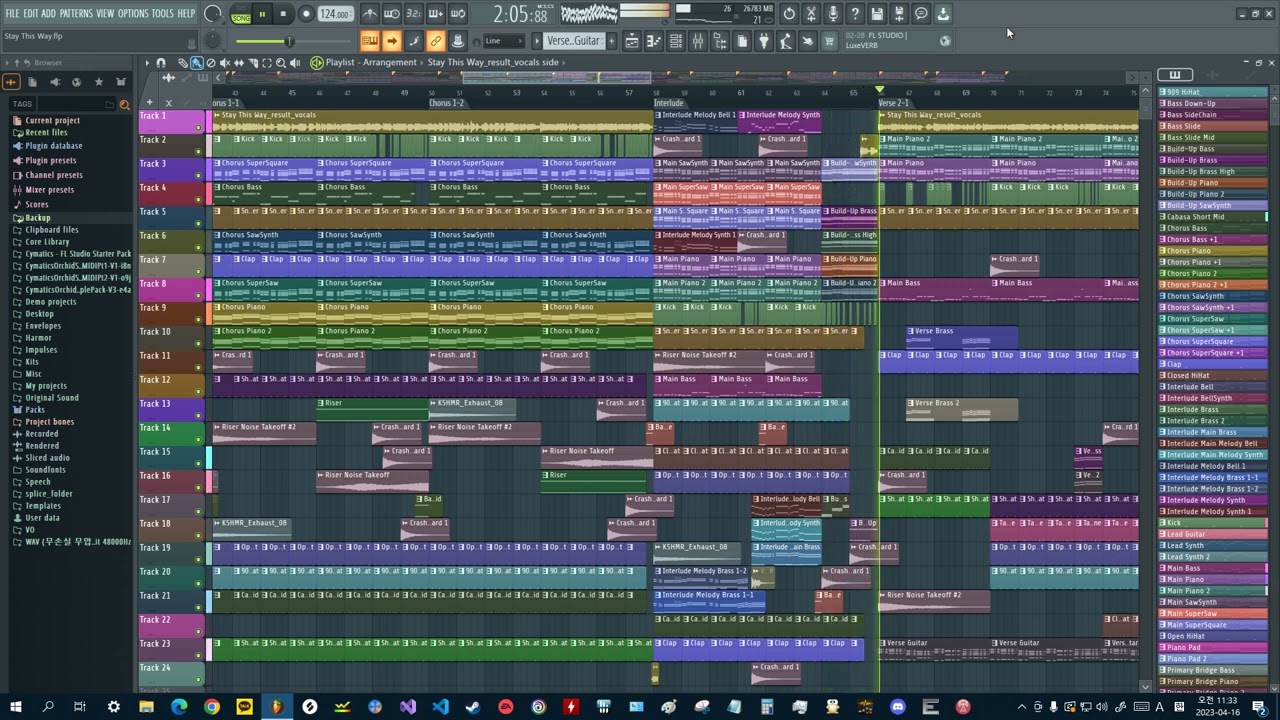Open the piano roll view
This screenshot has width=1280, height=720.
point(653,41)
